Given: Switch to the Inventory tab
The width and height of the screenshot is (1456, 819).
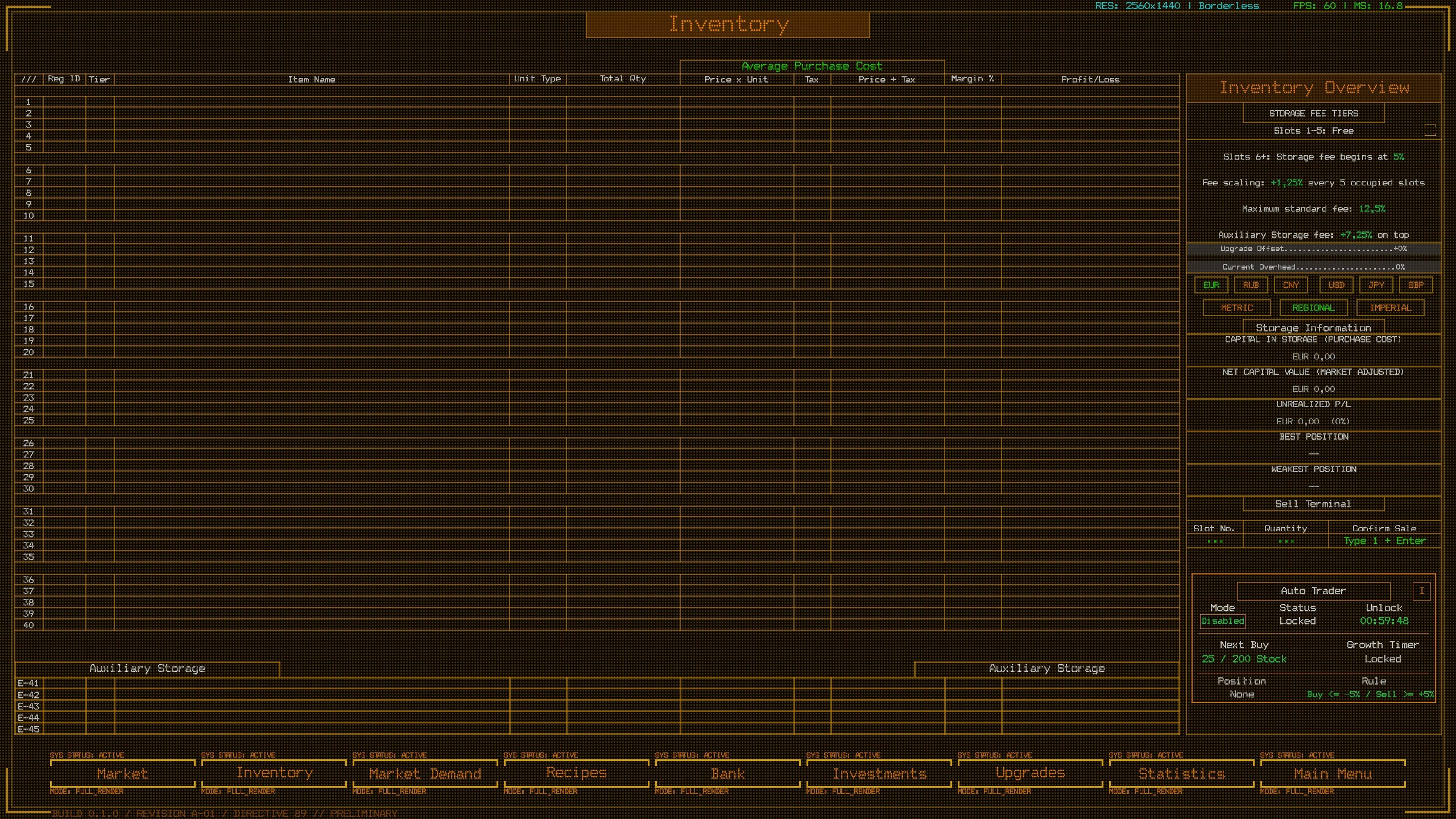Looking at the screenshot, I should [x=274, y=773].
